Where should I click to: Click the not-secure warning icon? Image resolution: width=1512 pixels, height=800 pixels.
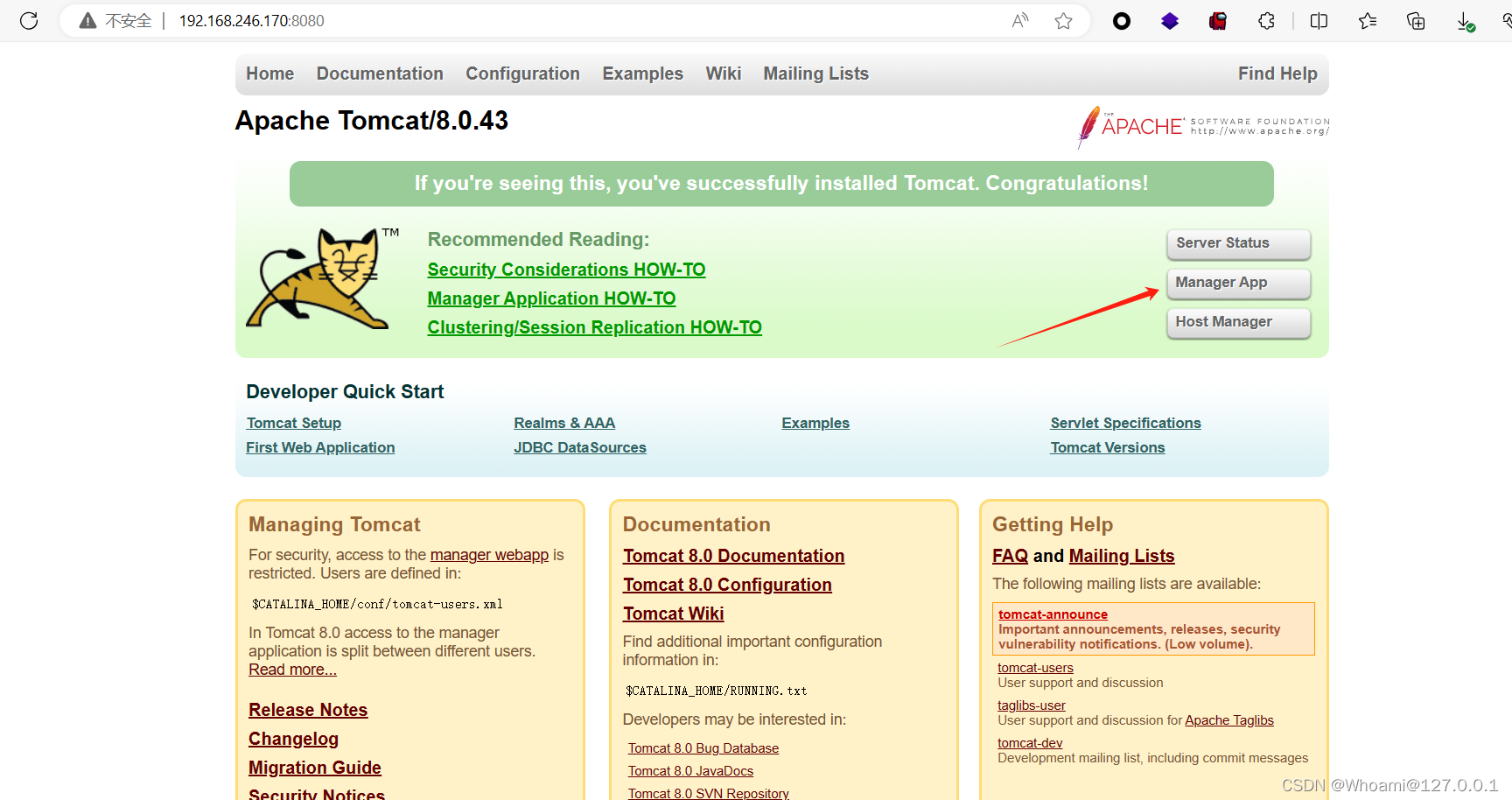click(x=88, y=21)
